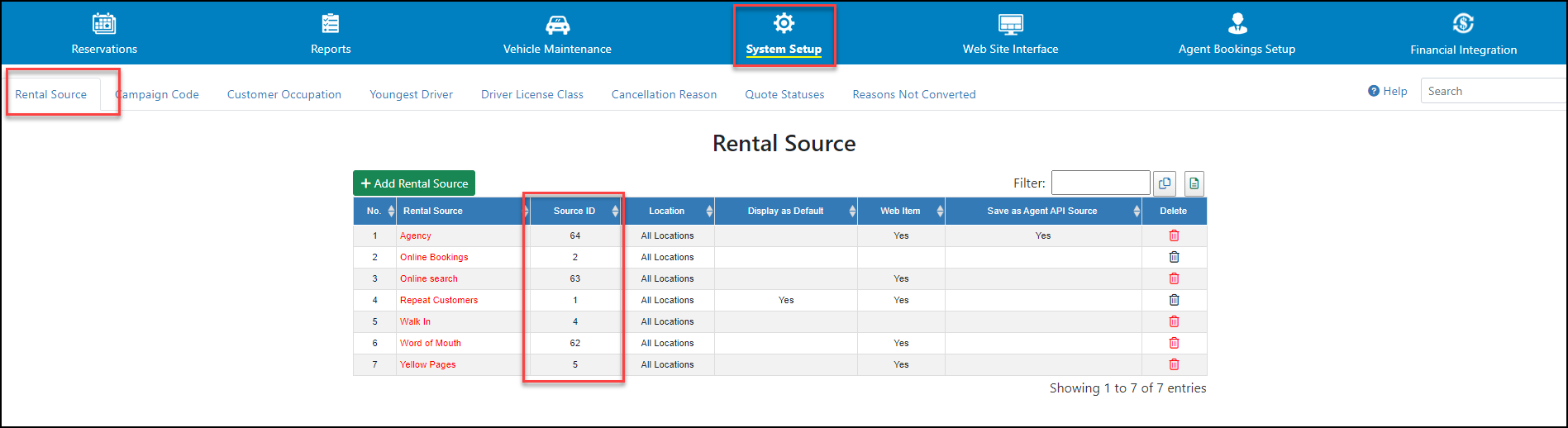This screenshot has height=428, width=1568.
Task: Open the Reservations calendar icon
Action: 104,23
